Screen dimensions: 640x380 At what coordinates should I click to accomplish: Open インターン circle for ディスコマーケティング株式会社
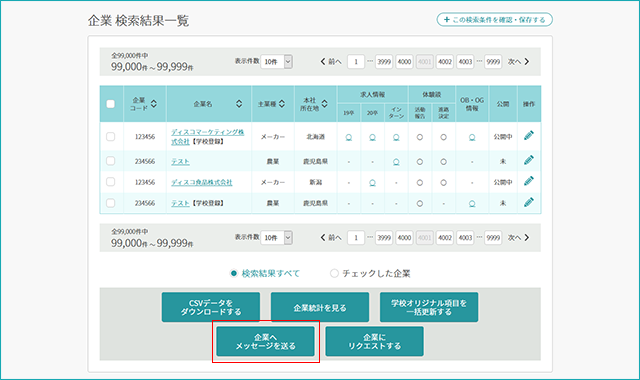pyautogui.click(x=396, y=137)
